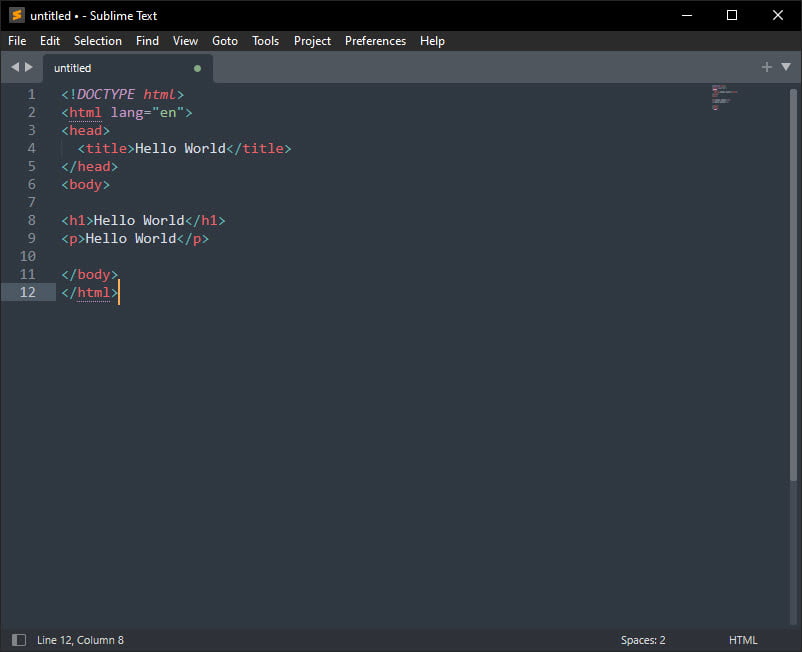Screen dimensions: 802x652
Task: Add a new tab with plus icon
Action: pyautogui.click(x=766, y=67)
